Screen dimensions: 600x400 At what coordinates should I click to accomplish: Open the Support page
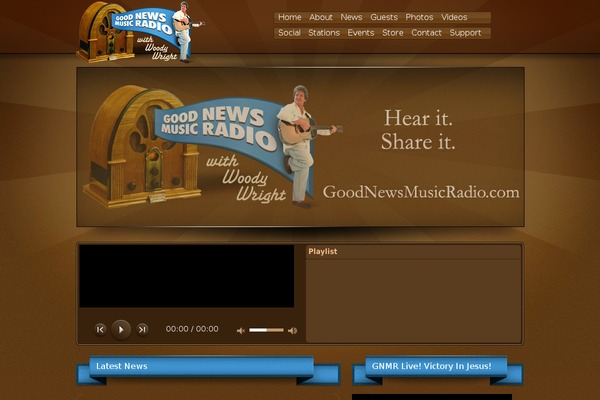465,33
